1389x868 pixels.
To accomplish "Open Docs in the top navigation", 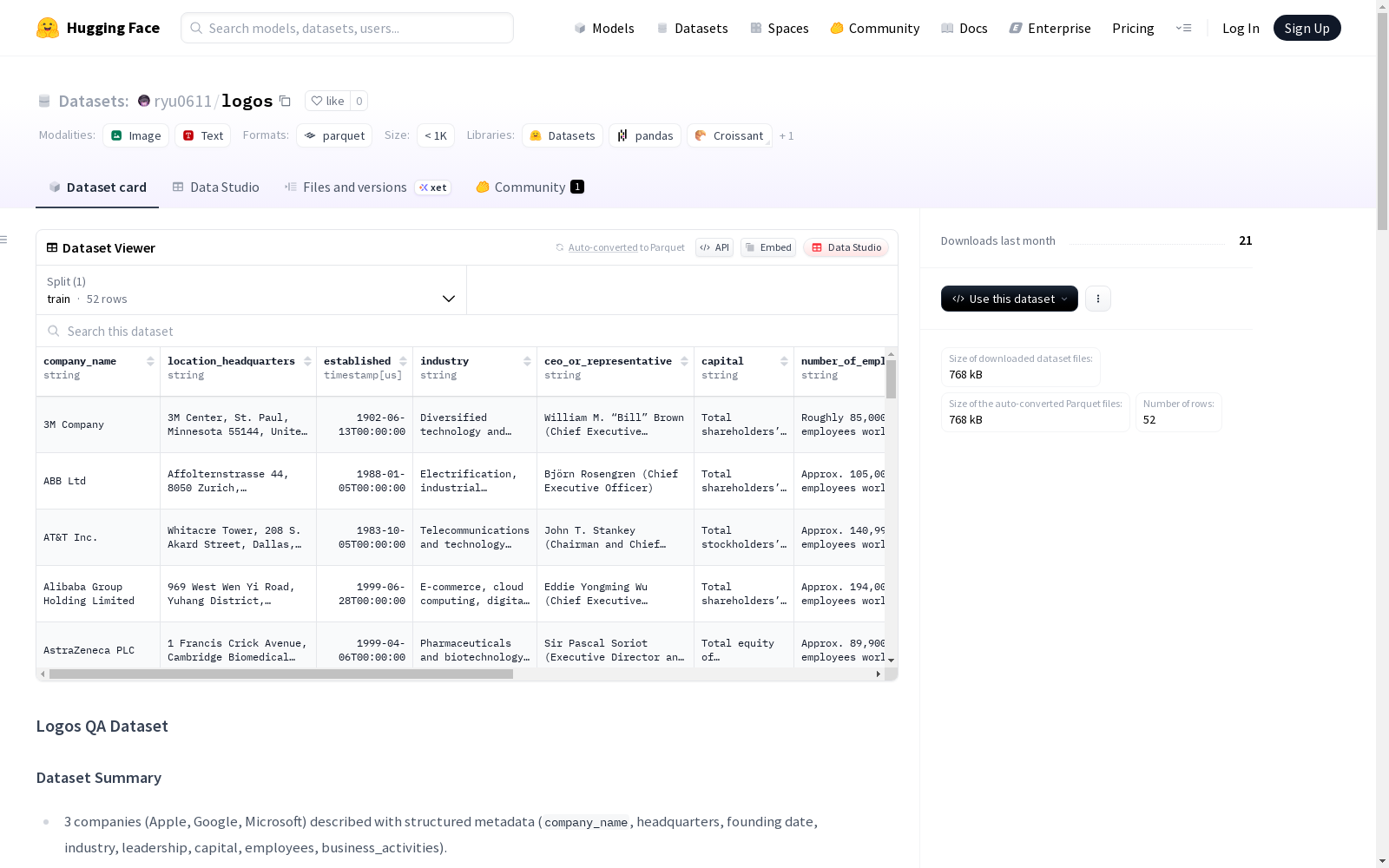I will (x=964, y=28).
